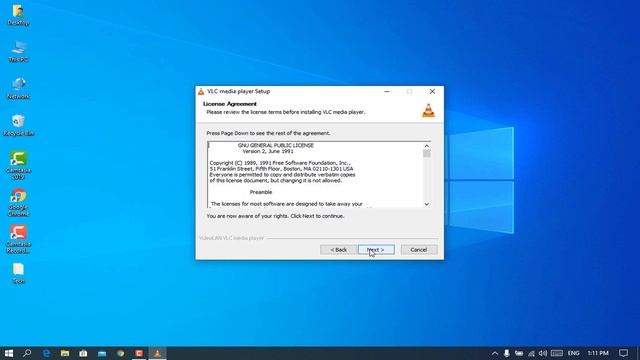This screenshot has height=360, width=640.
Task: Select the Recycle Bin icon
Action: [x=18, y=125]
